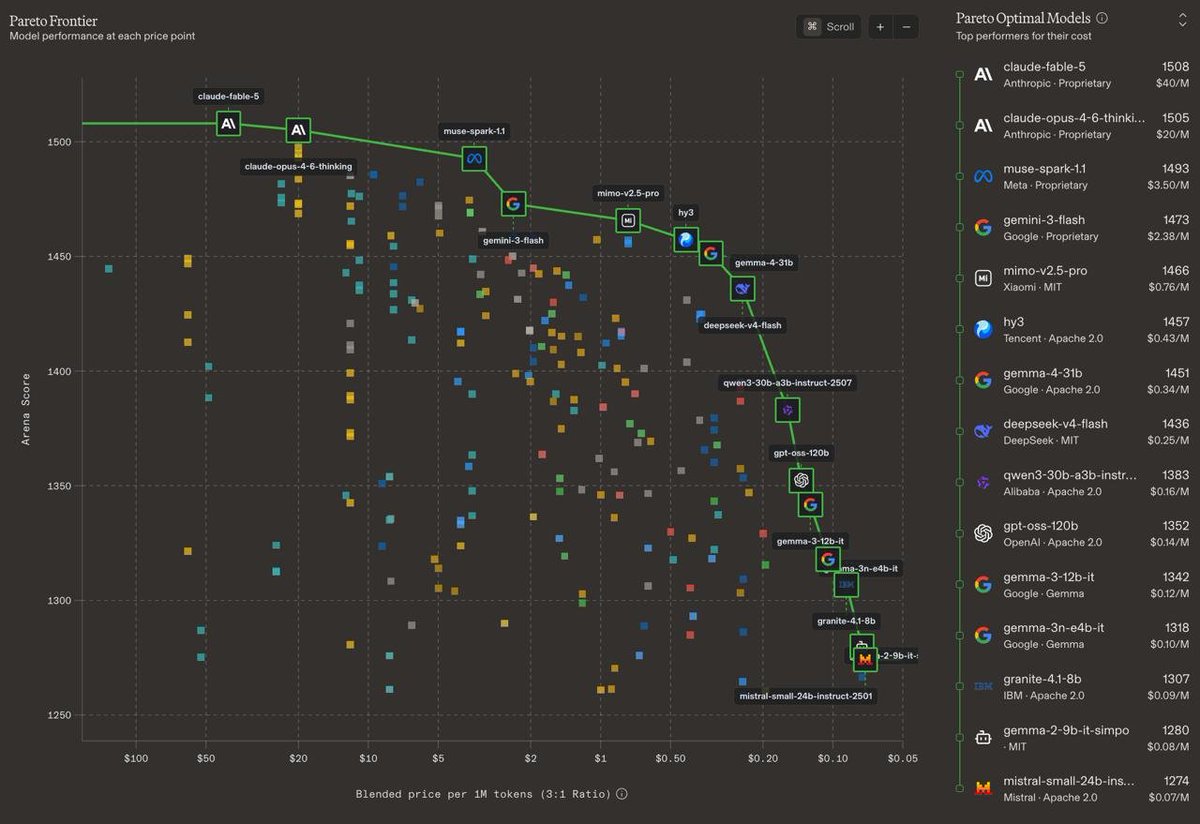Screen dimensions: 1200x824
Task: Click the 'DeepSeek · MIT' text
Action: (x=1039, y=440)
